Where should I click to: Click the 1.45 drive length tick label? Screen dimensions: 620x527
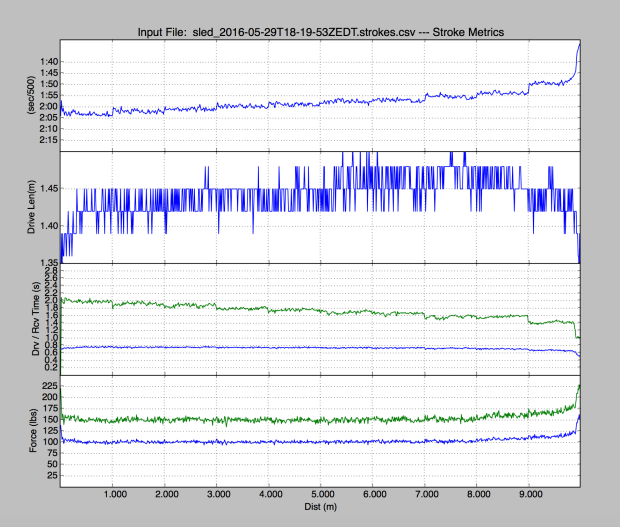click(45, 189)
